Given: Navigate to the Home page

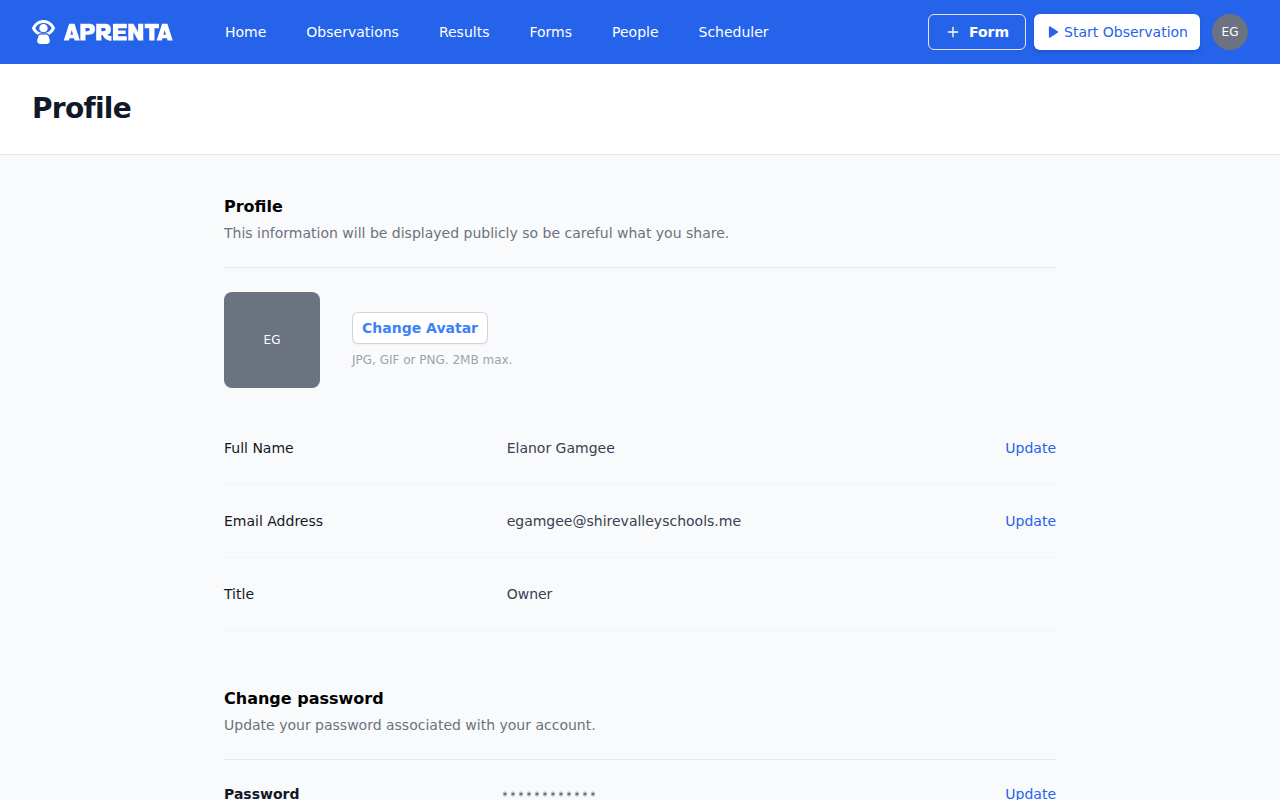Looking at the screenshot, I should pos(245,32).
